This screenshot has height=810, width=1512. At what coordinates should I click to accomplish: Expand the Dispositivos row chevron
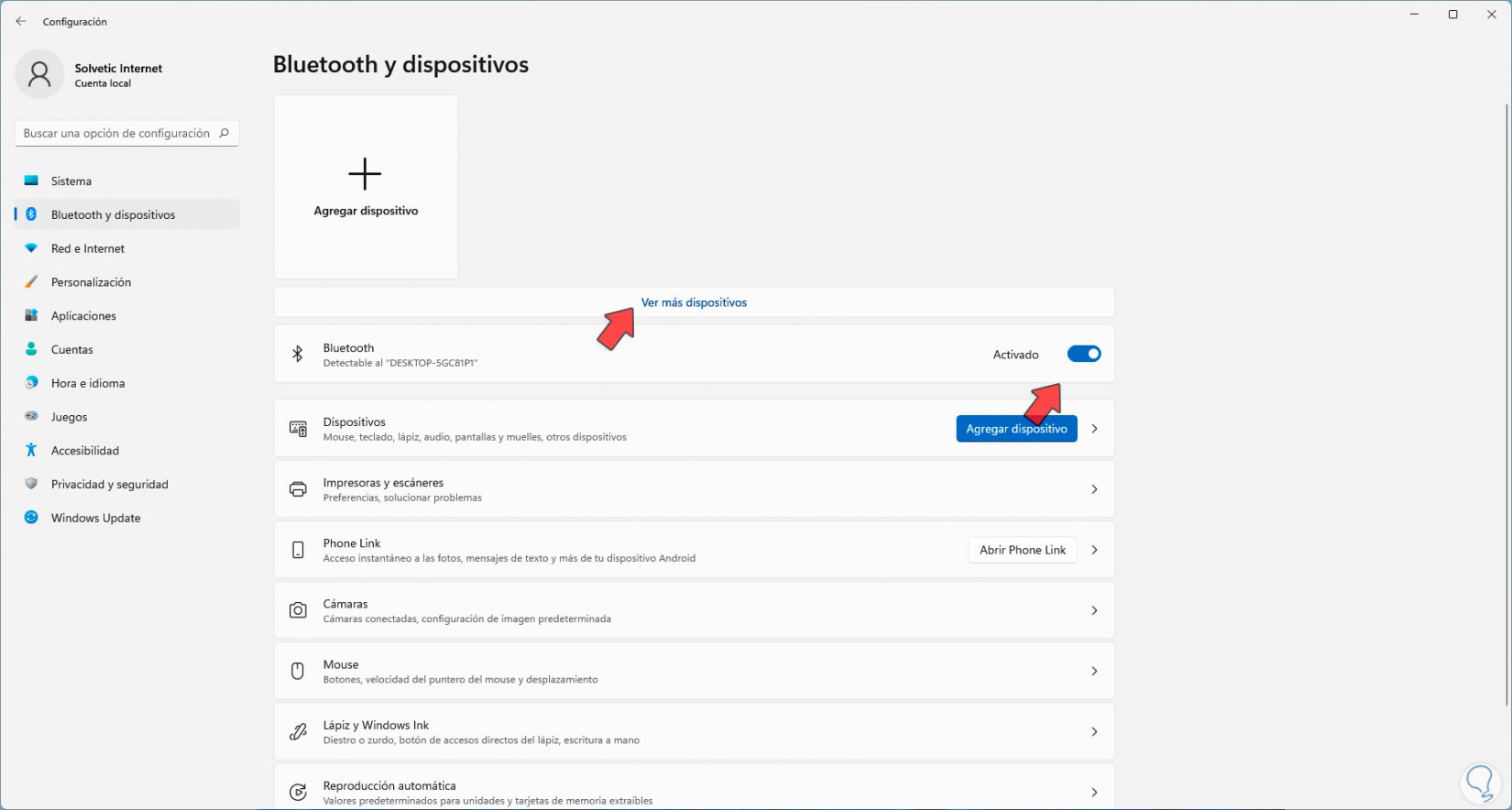(1094, 429)
